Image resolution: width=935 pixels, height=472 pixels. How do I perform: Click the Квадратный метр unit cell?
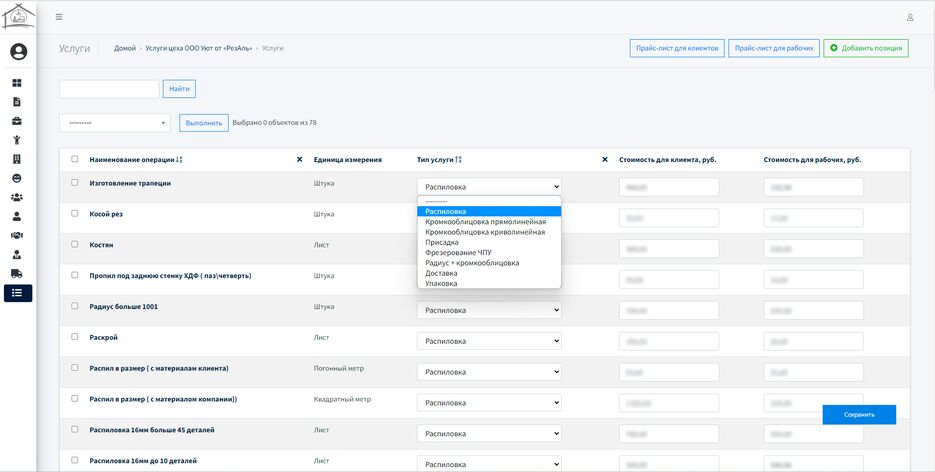tap(342, 399)
